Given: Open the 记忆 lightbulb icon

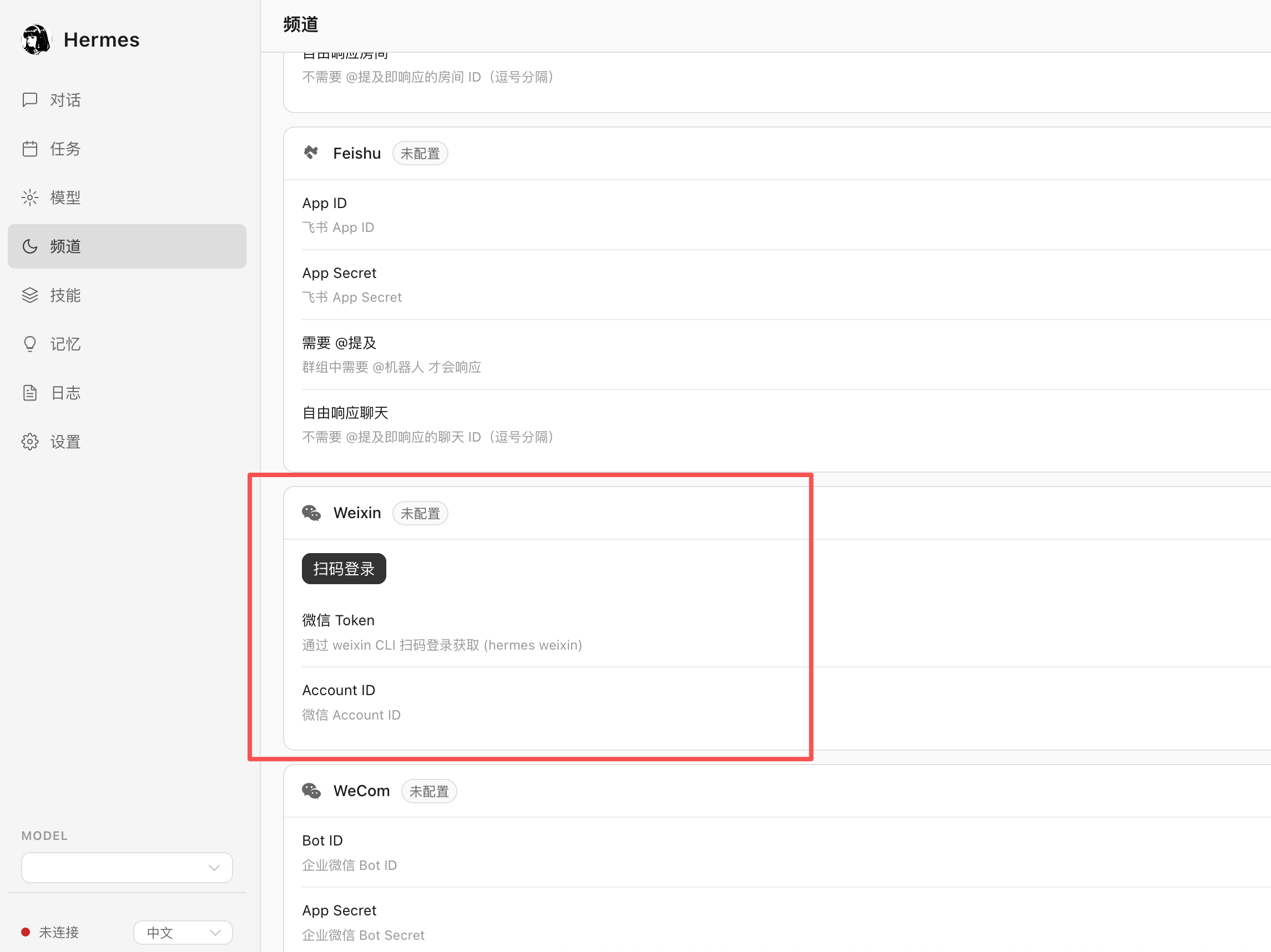Looking at the screenshot, I should click(x=30, y=344).
